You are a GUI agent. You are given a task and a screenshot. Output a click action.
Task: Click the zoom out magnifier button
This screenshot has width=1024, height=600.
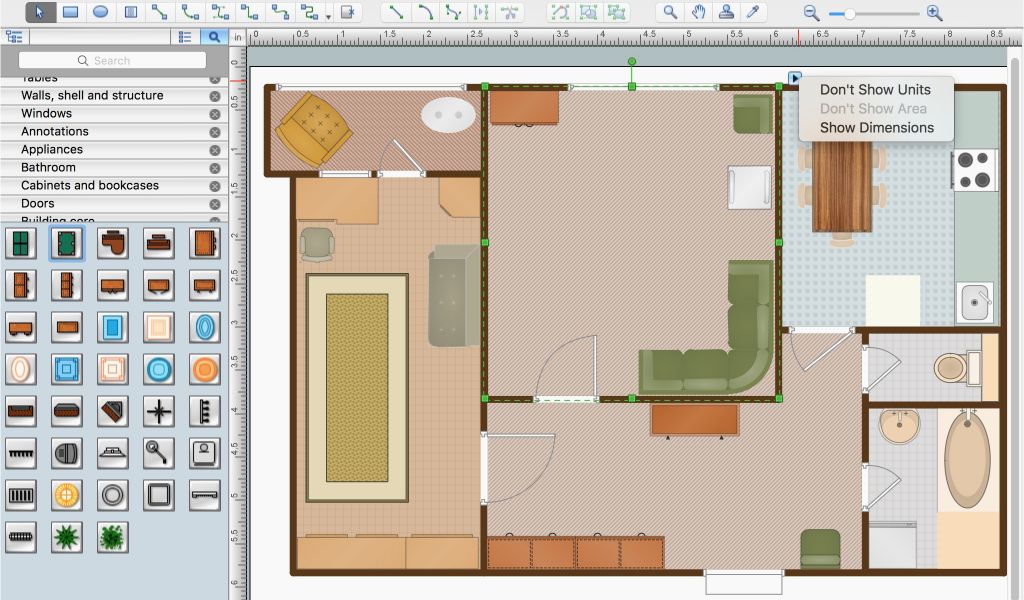pyautogui.click(x=811, y=13)
